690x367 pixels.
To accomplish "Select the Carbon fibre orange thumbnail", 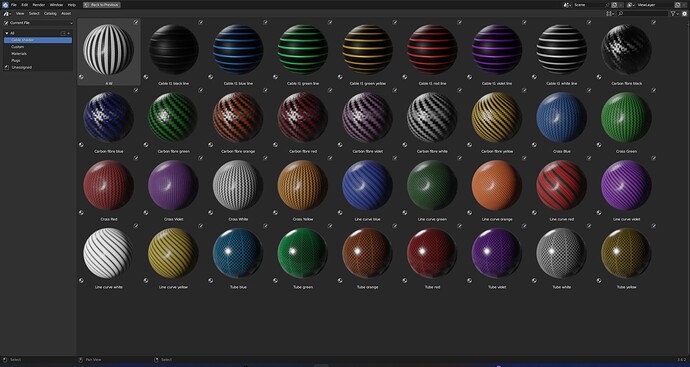I will [x=238, y=117].
